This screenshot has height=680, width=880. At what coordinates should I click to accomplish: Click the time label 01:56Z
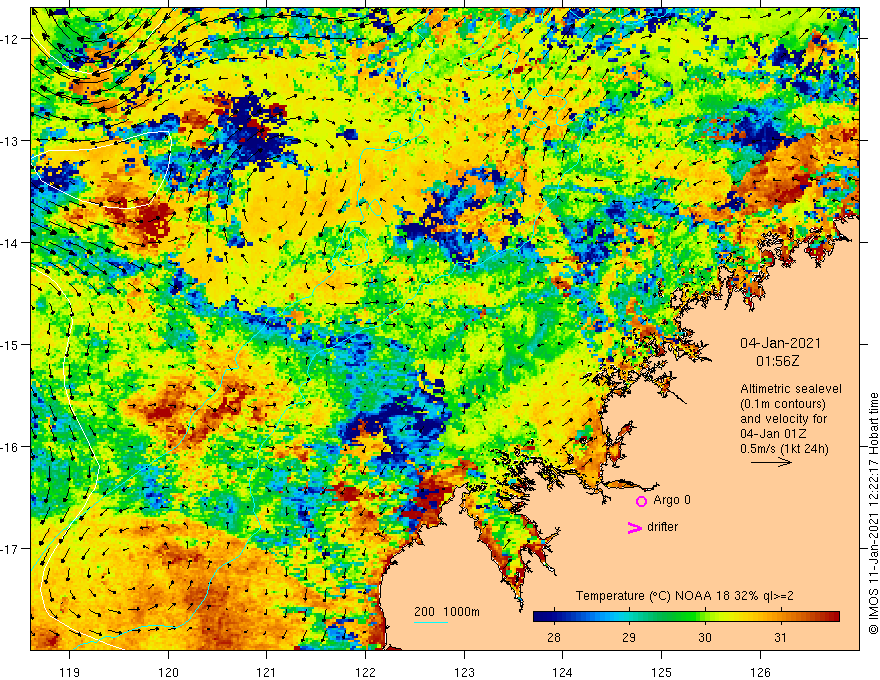[x=777, y=361]
